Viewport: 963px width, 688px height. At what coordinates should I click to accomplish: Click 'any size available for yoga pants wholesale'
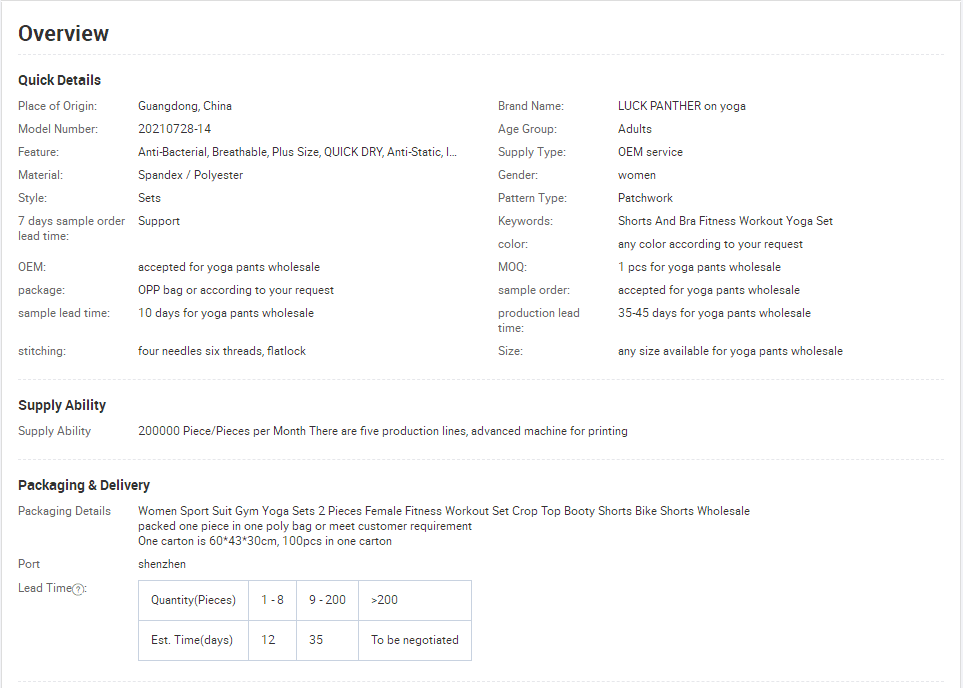730,351
